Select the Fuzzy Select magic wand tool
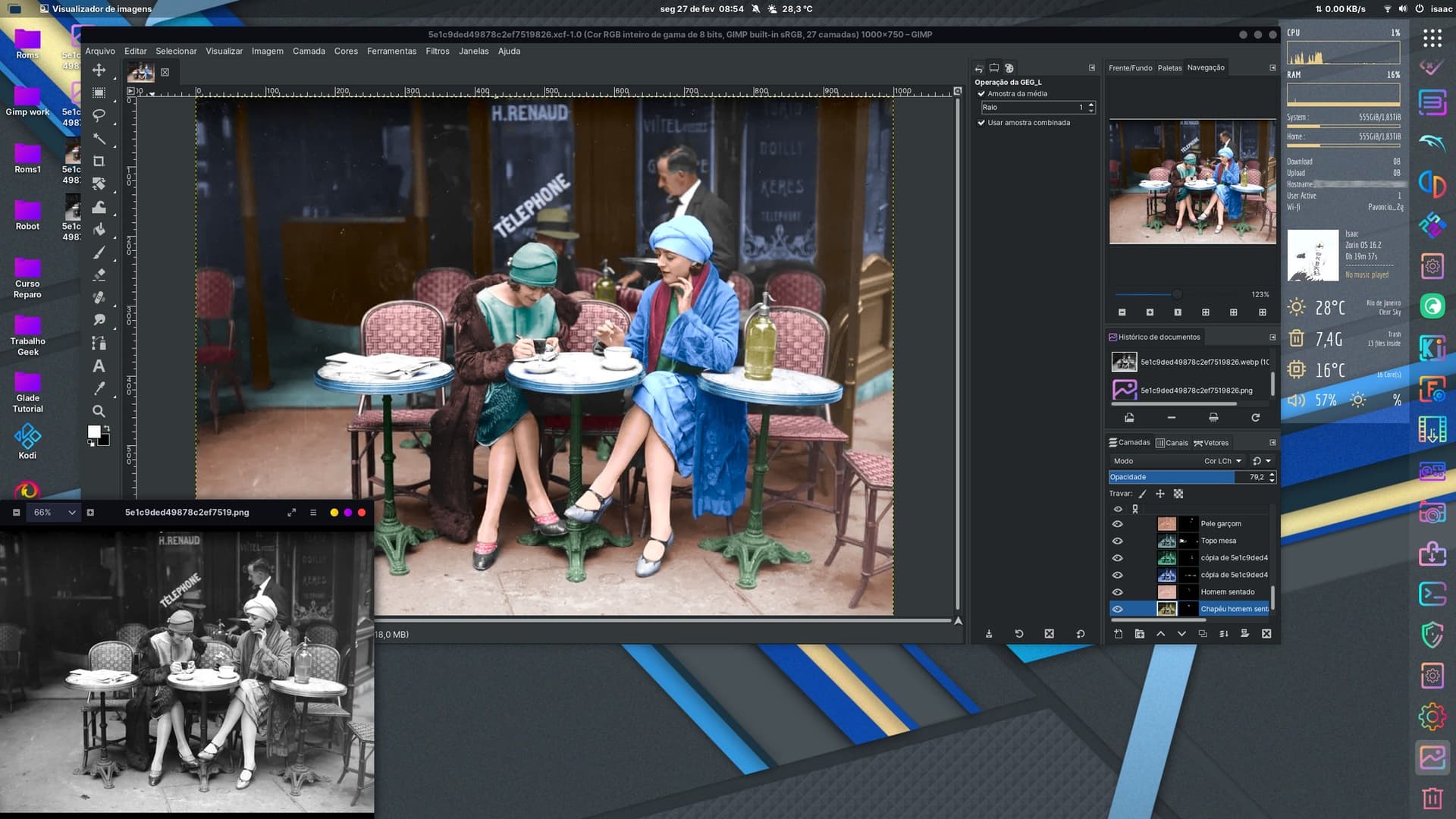The height and width of the screenshot is (819, 1456). (x=99, y=139)
